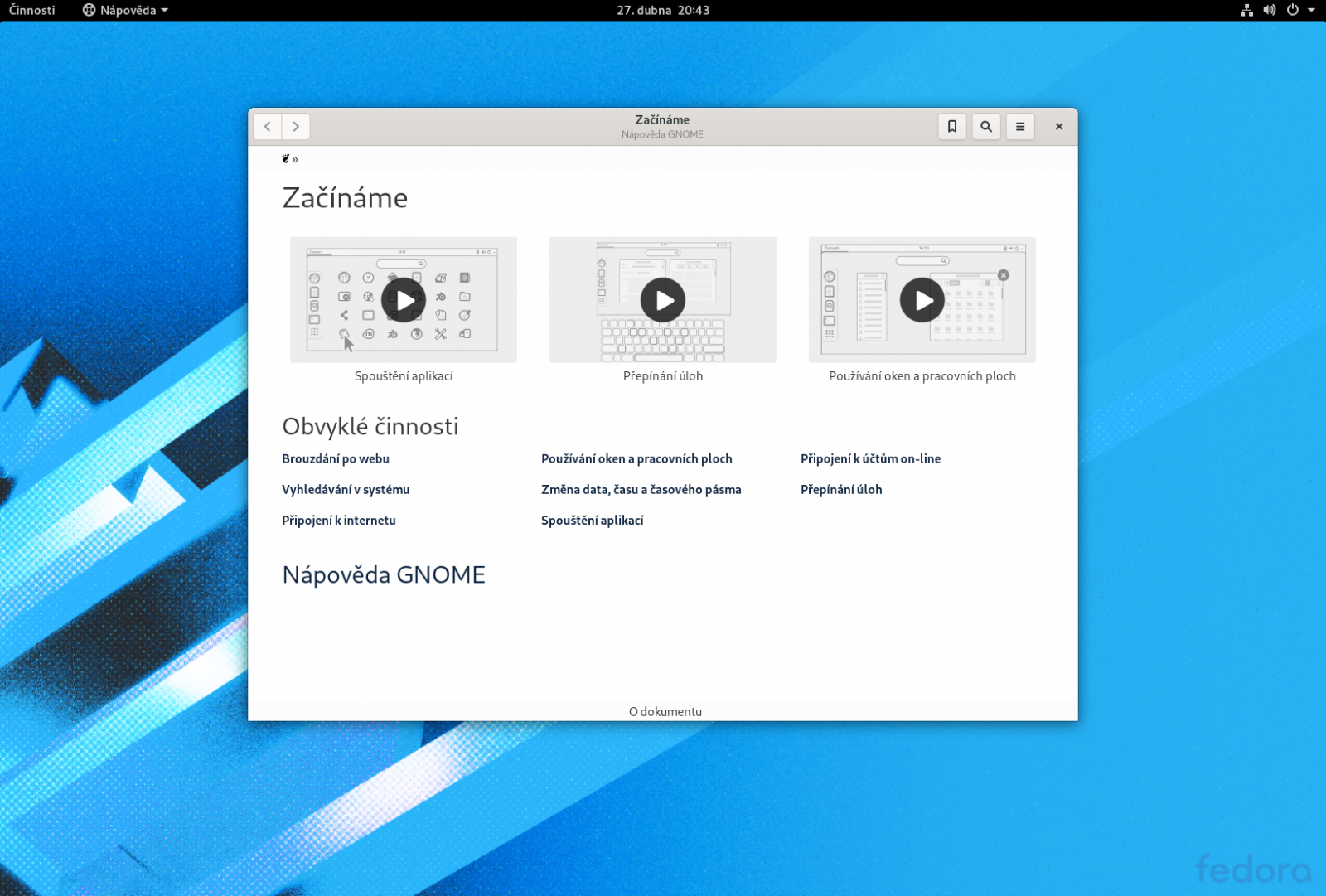Viewport: 1326px width, 896px height.
Task: Open the O dokumentu link
Action: (x=665, y=711)
